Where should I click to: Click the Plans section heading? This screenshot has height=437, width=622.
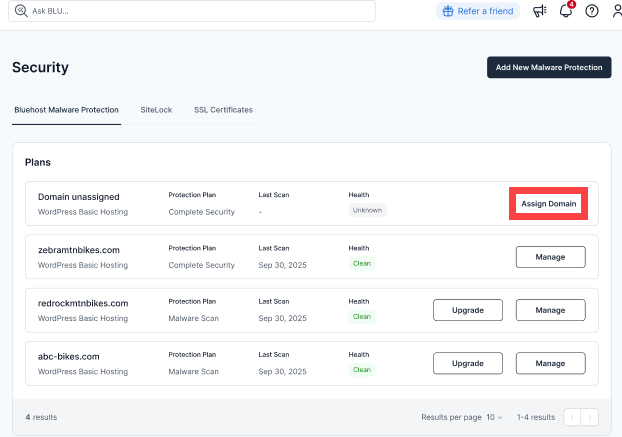point(38,162)
